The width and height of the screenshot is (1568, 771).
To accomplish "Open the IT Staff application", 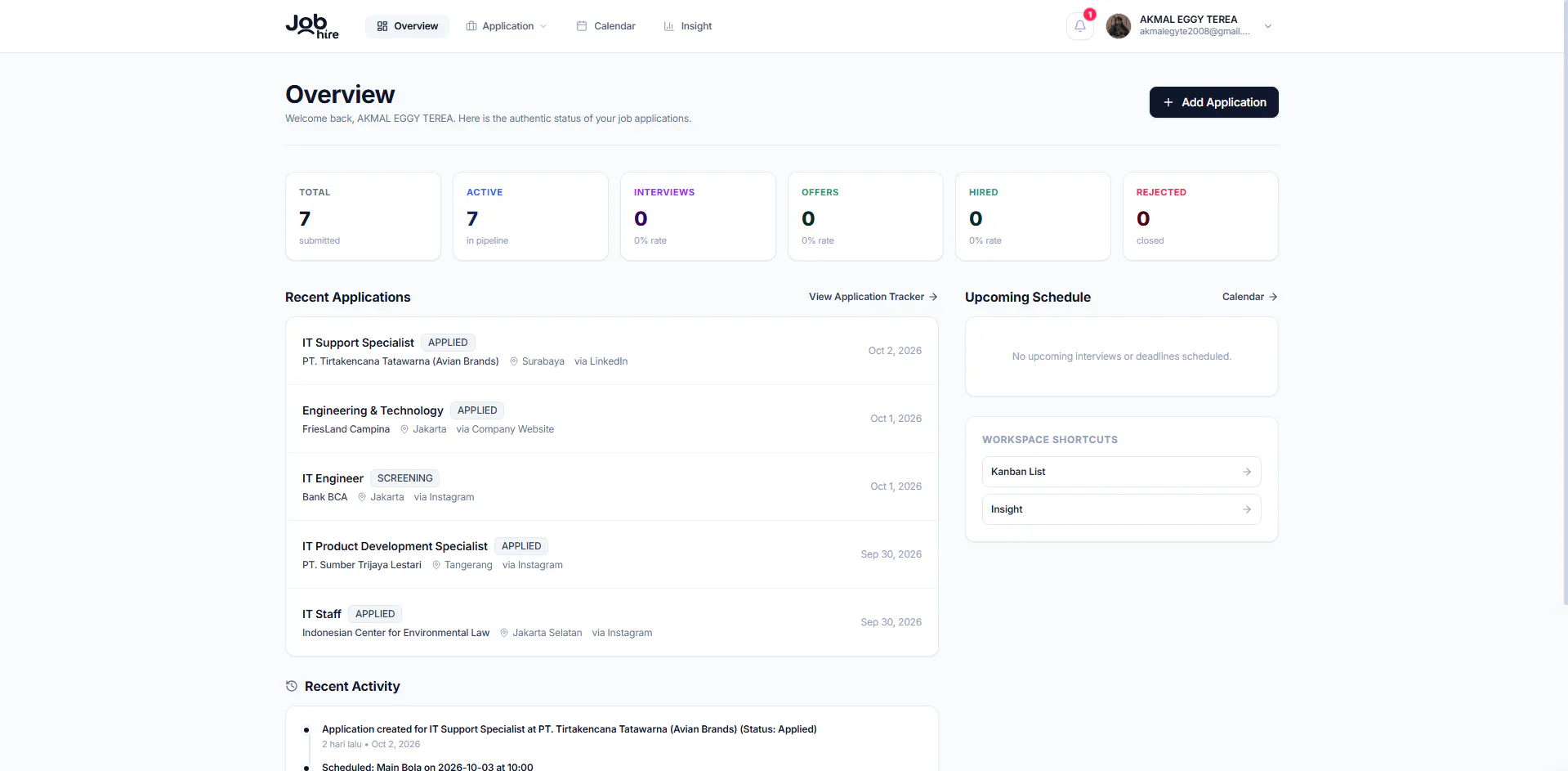I will pyautogui.click(x=612, y=622).
